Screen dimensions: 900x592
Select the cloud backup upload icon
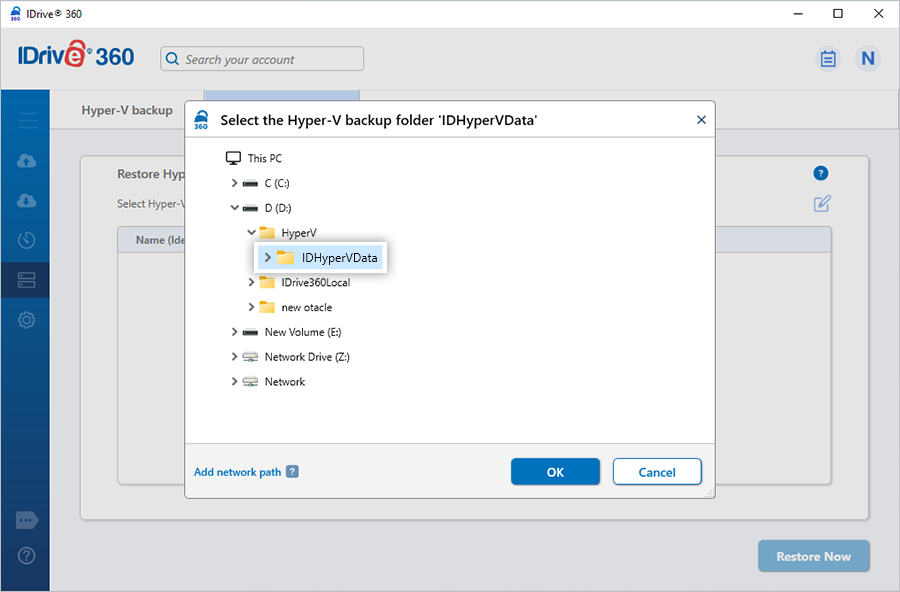pyautogui.click(x=27, y=161)
